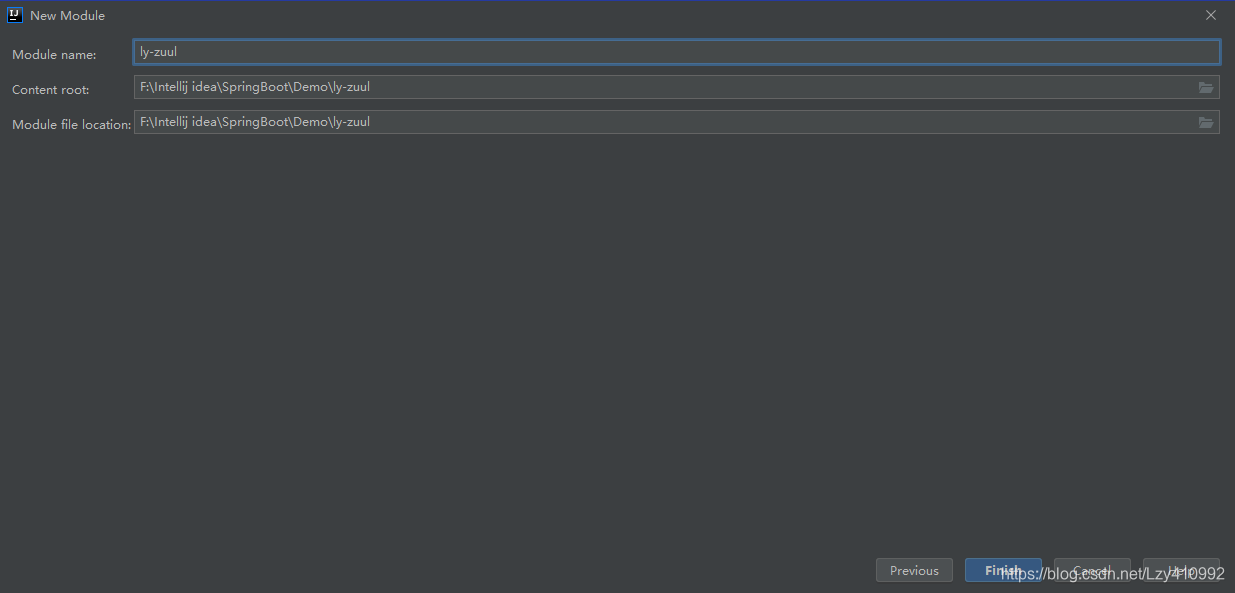The height and width of the screenshot is (593, 1235).
Task: Browse folders for Content root
Action: (x=1206, y=88)
